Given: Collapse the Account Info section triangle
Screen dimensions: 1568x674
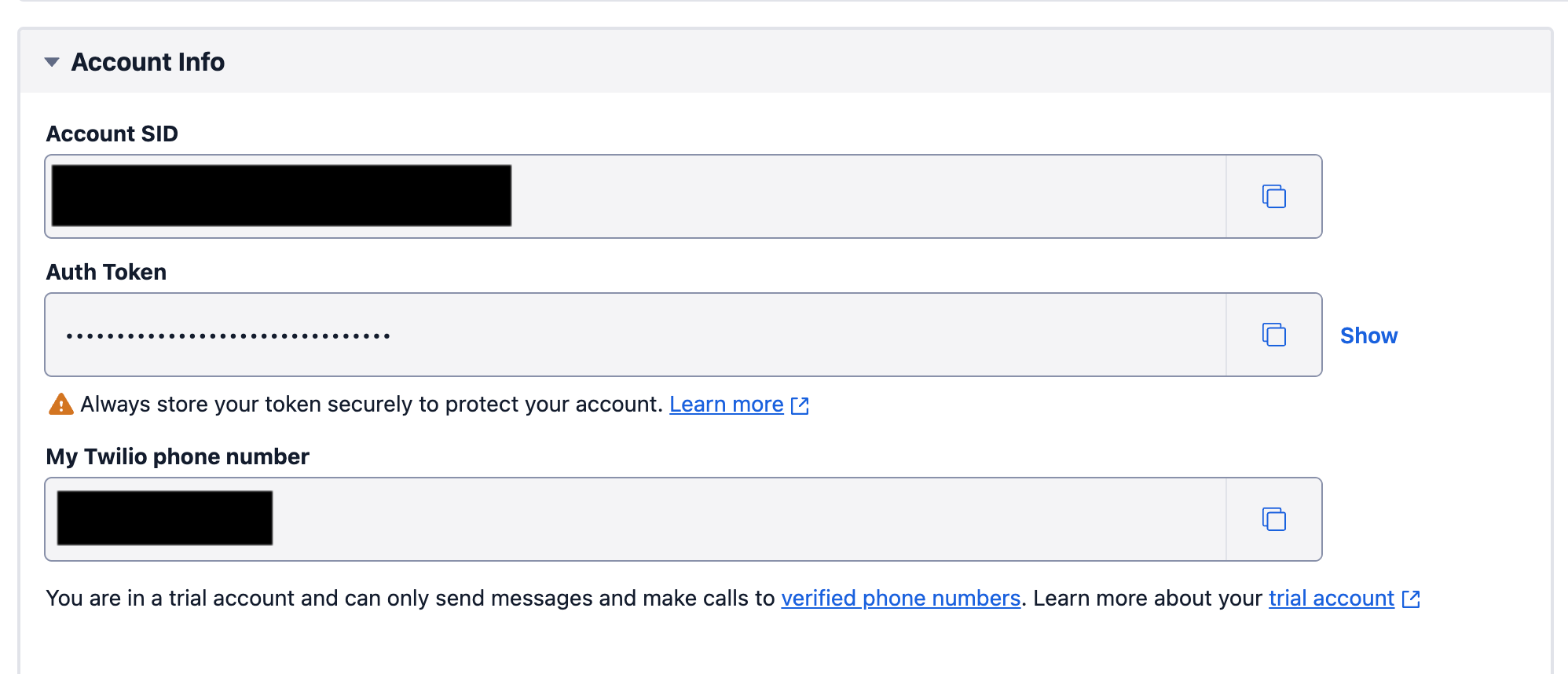Looking at the screenshot, I should (52, 62).
